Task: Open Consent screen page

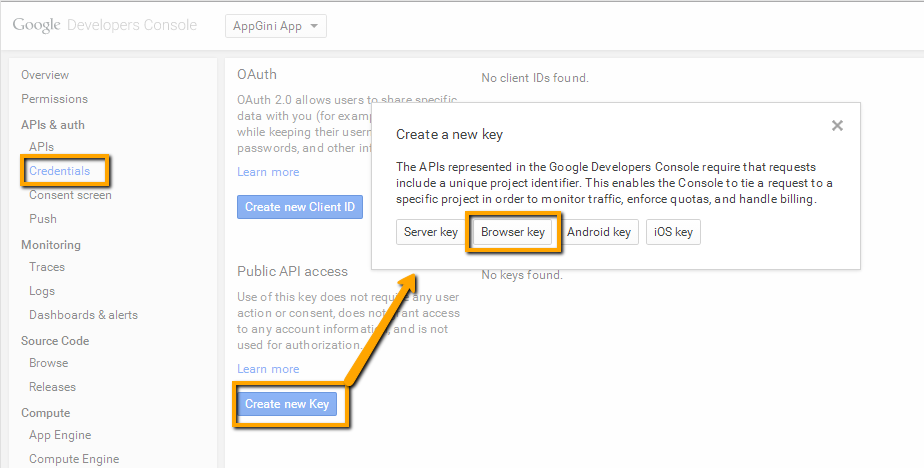Action: pyautogui.click(x=70, y=195)
